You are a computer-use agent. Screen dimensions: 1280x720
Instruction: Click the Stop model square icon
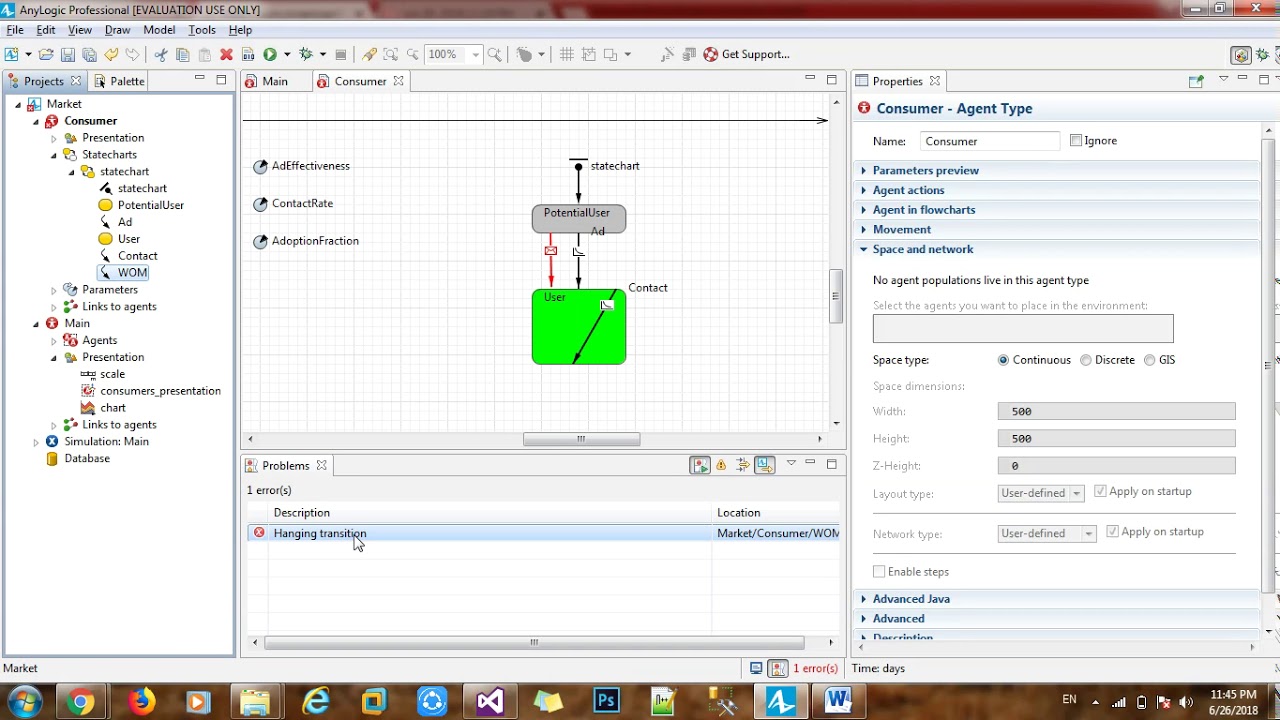[x=341, y=54]
